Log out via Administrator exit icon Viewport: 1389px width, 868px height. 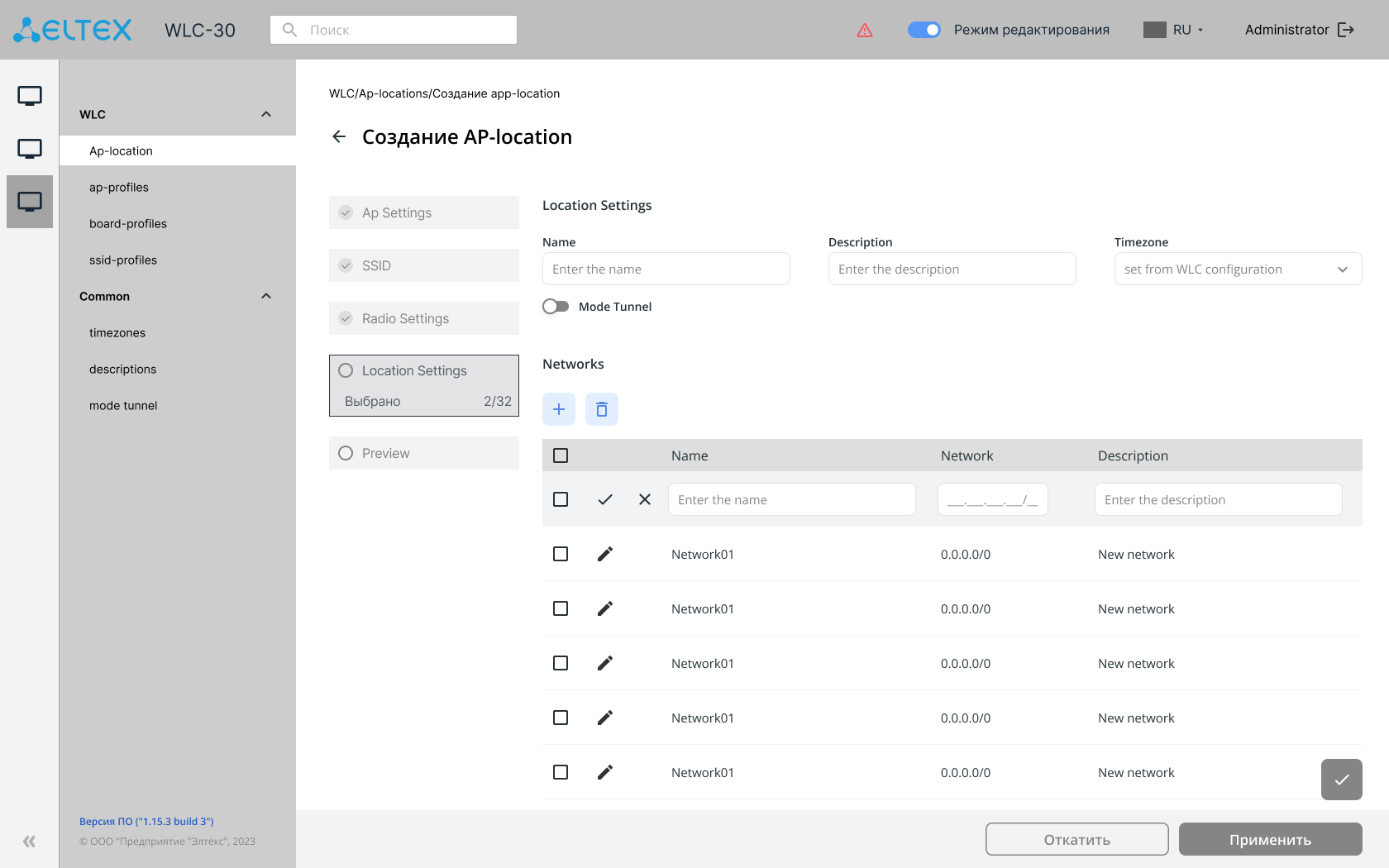tap(1346, 30)
